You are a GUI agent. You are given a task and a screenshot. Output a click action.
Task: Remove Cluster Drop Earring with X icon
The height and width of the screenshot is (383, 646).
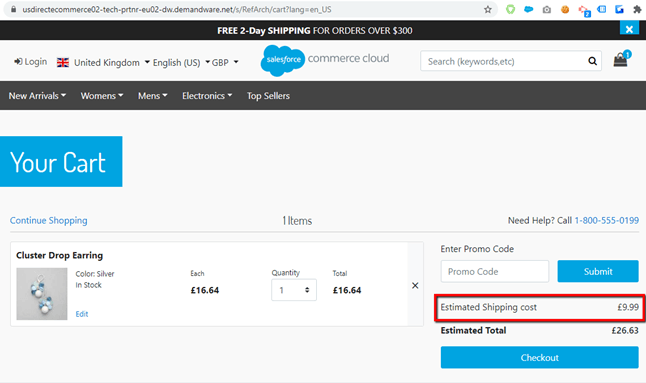pyautogui.click(x=415, y=285)
